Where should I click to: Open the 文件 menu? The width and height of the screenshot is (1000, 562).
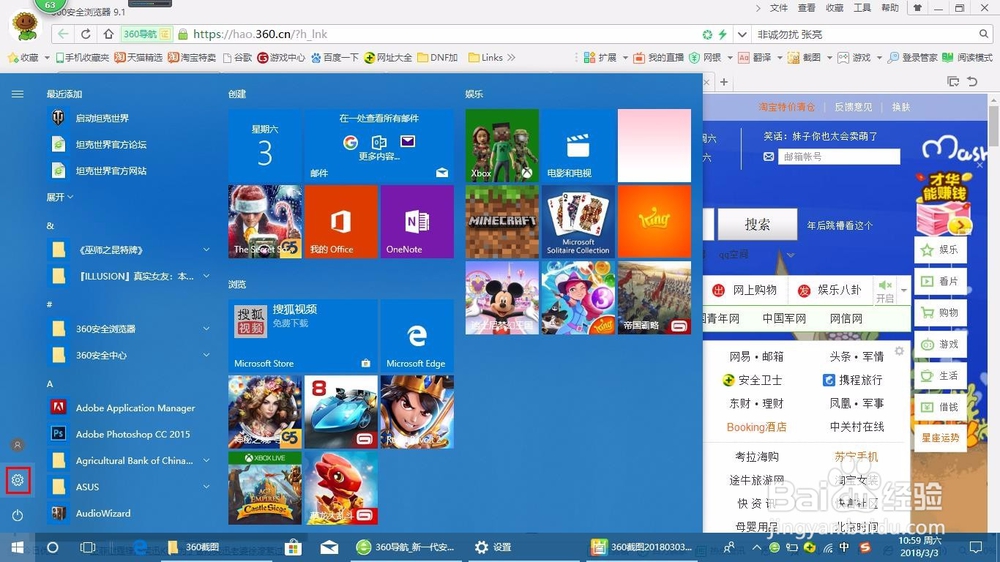[x=779, y=8]
